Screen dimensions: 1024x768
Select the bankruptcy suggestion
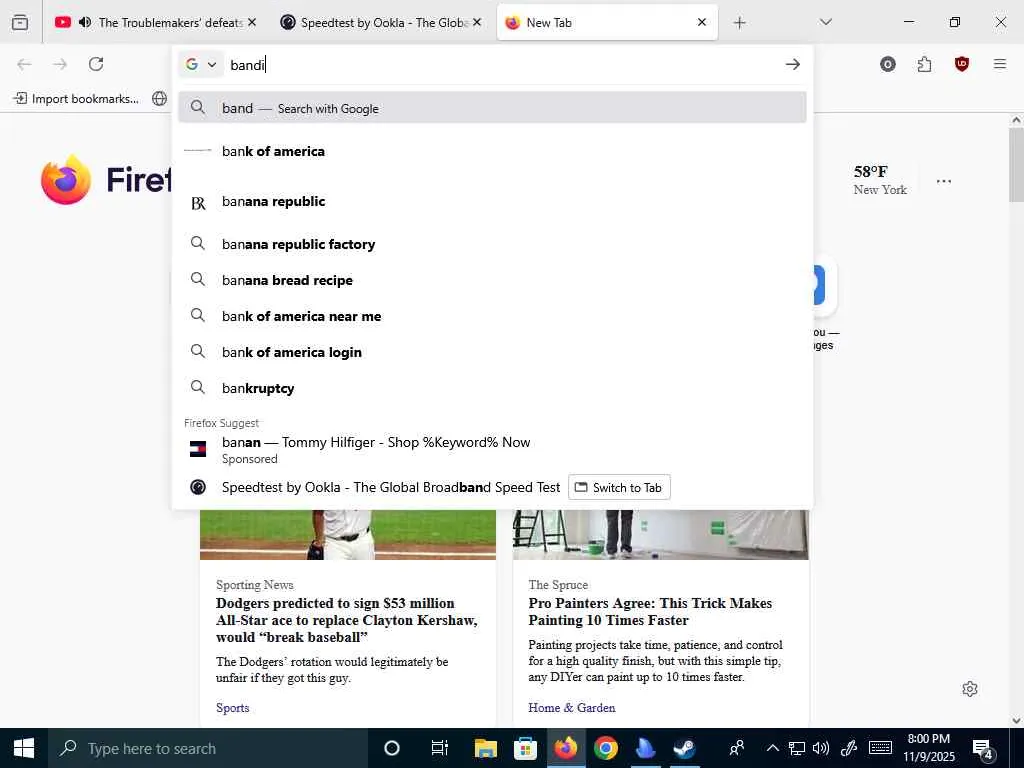492,388
